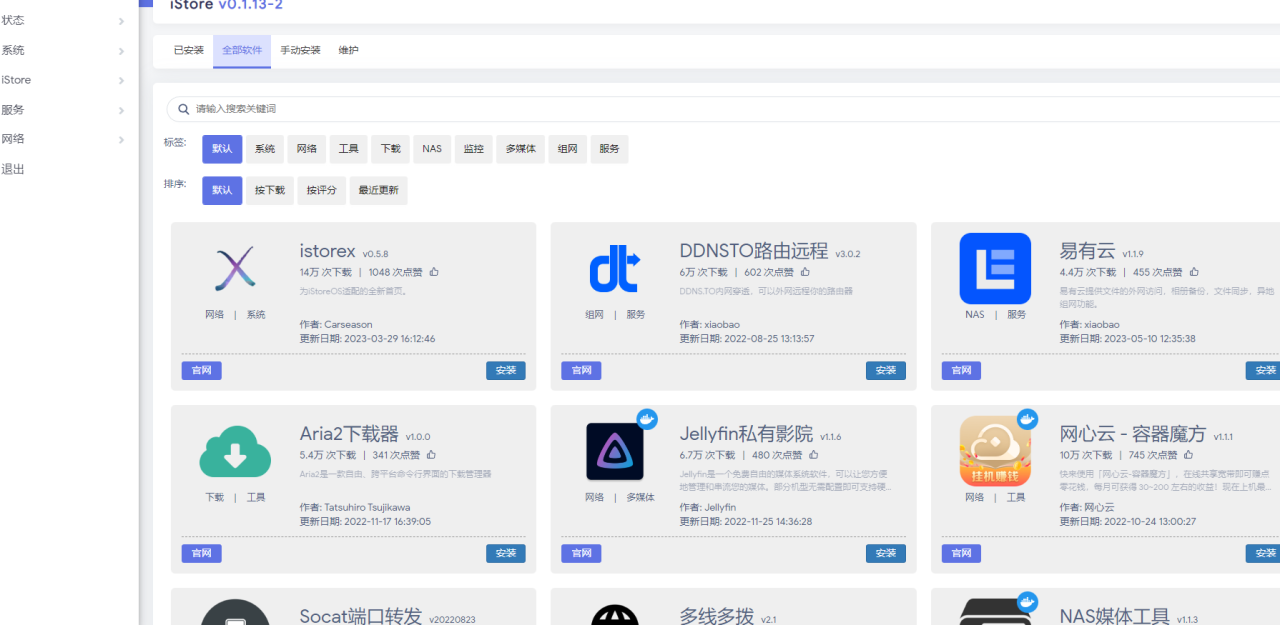
Task: Click 安装 button for istorex
Action: pyautogui.click(x=506, y=370)
